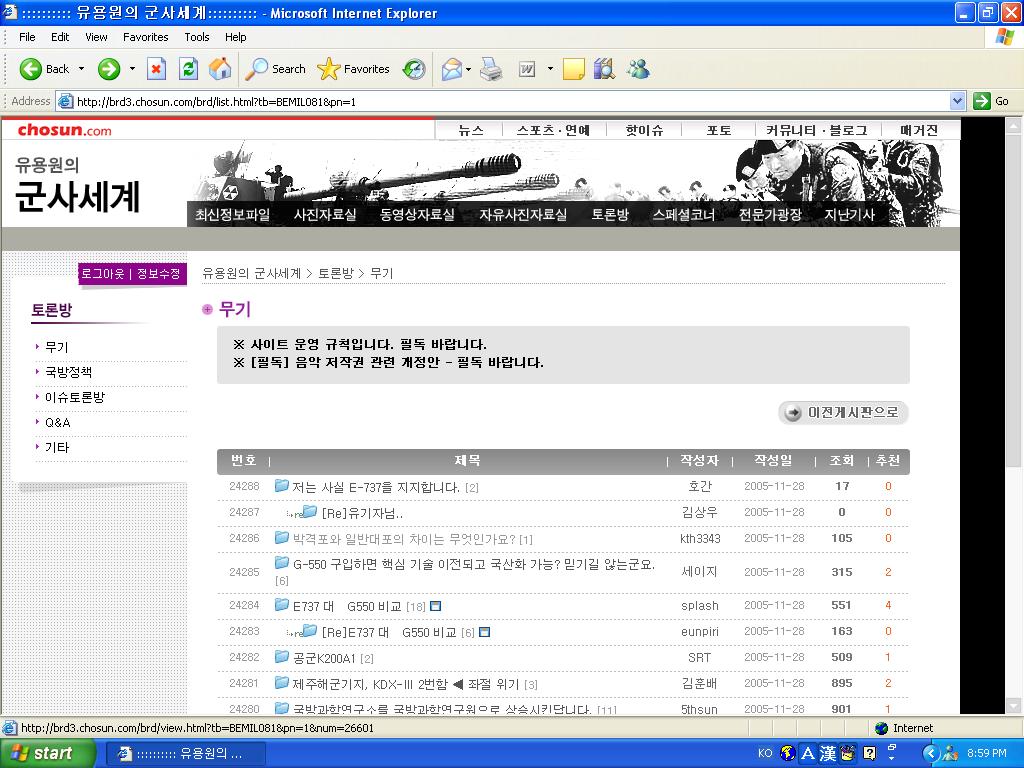The height and width of the screenshot is (768, 1024).
Task: Open the Search panel with the magnifier icon
Action: pyautogui.click(x=262, y=69)
